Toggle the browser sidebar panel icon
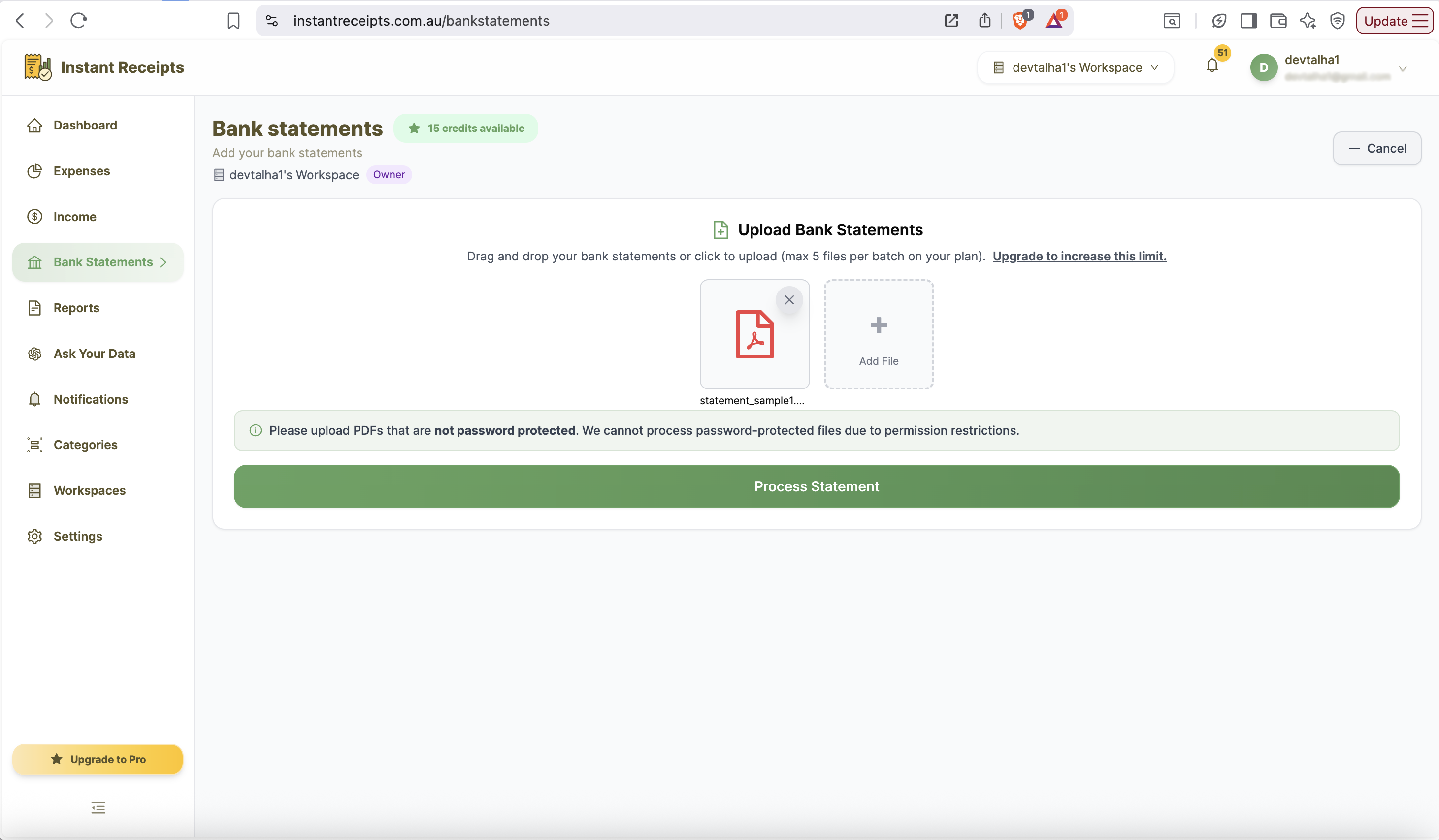1439x840 pixels. [x=1248, y=21]
